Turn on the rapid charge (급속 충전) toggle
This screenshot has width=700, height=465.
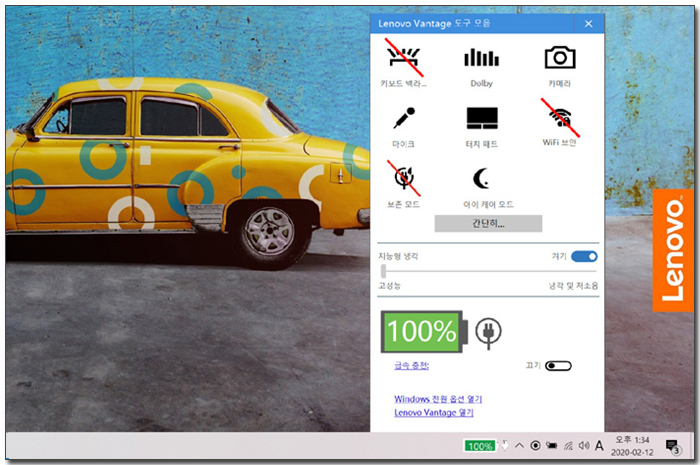click(558, 366)
